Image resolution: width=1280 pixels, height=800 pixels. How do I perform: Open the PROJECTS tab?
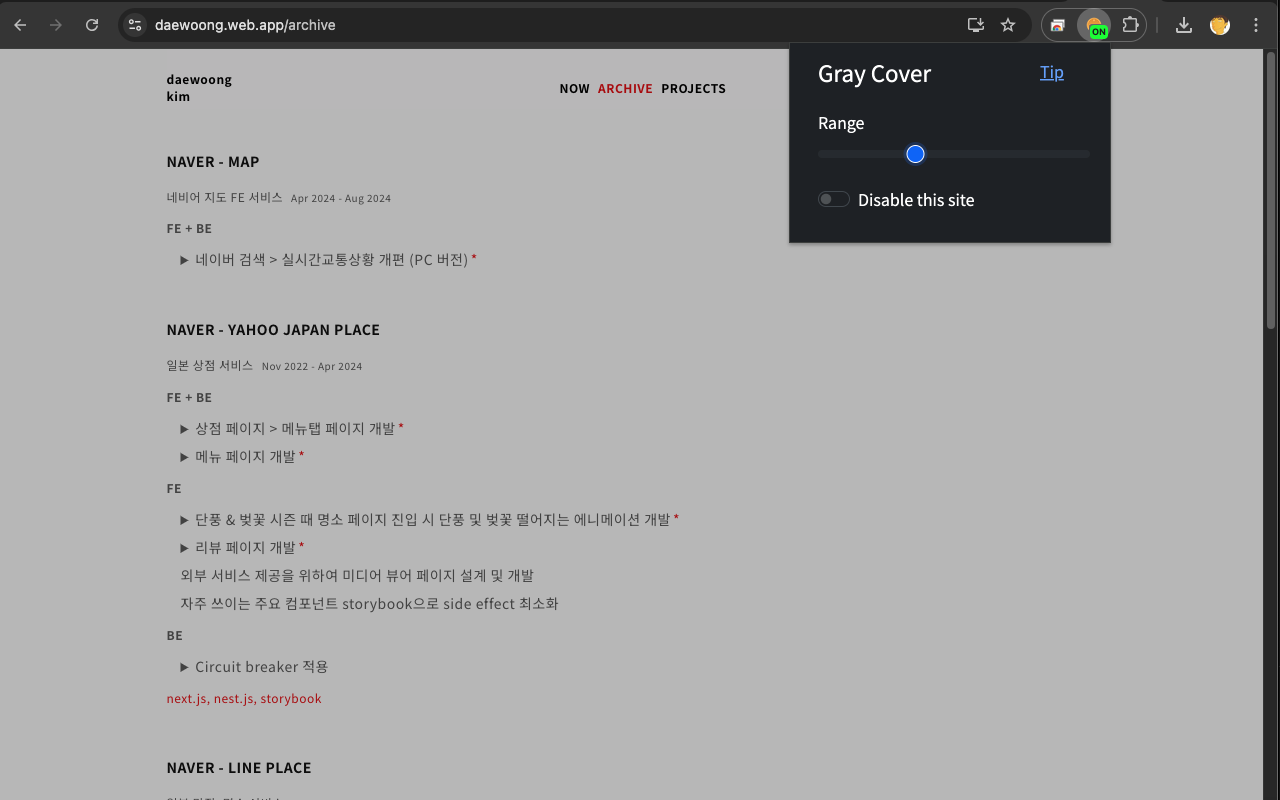coord(693,88)
